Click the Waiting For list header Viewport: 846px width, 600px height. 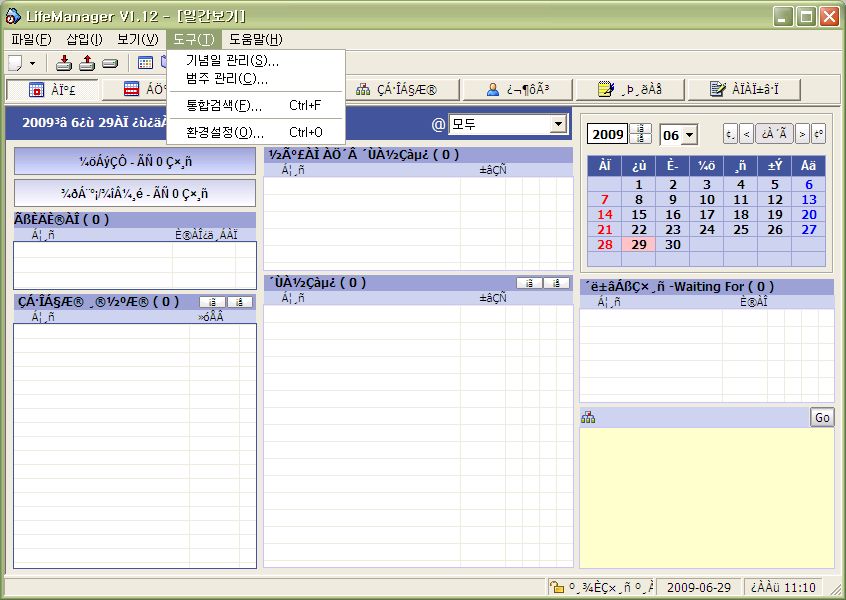point(707,287)
